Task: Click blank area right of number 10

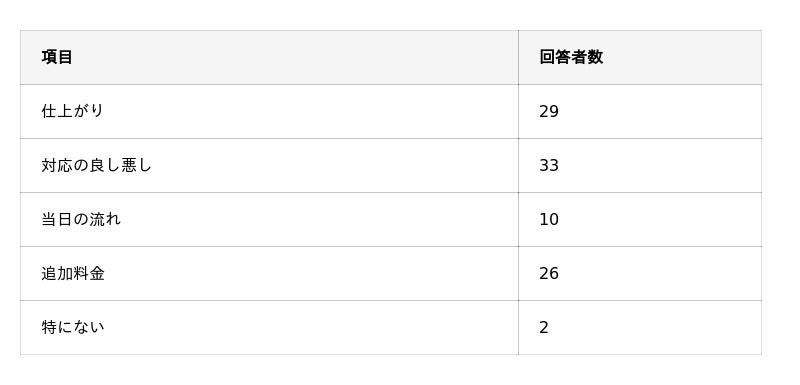Action: pos(661,219)
